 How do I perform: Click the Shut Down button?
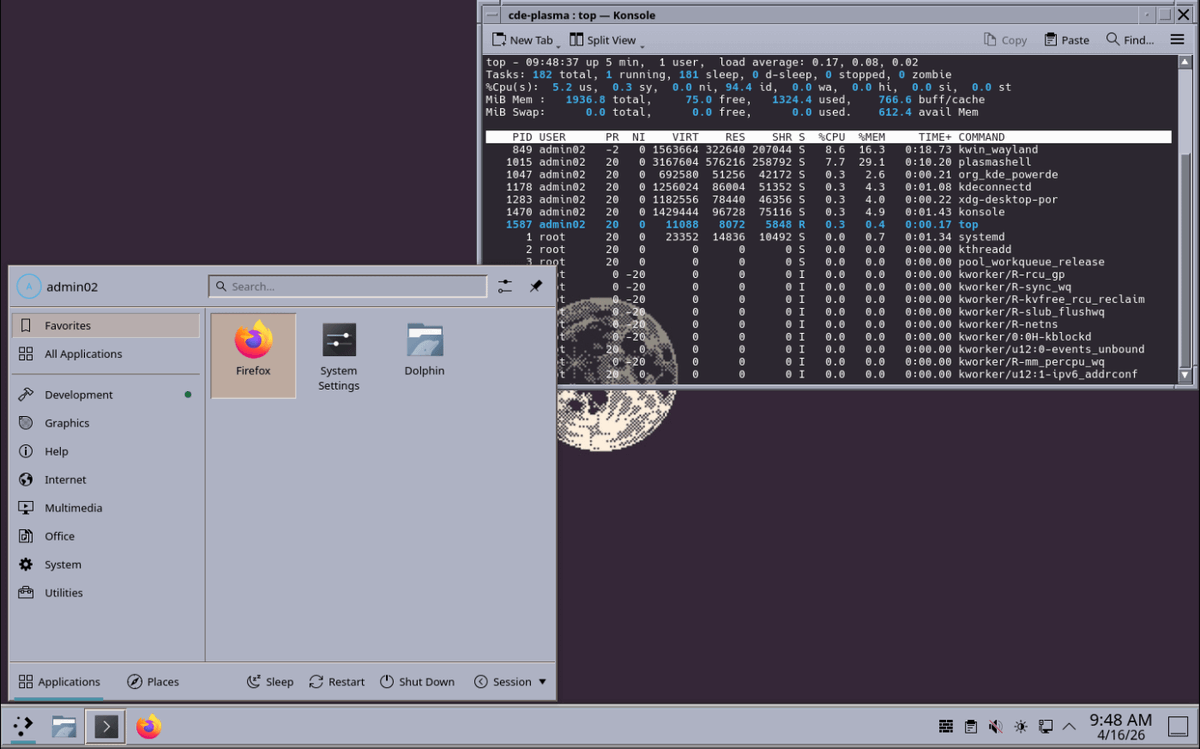417,681
